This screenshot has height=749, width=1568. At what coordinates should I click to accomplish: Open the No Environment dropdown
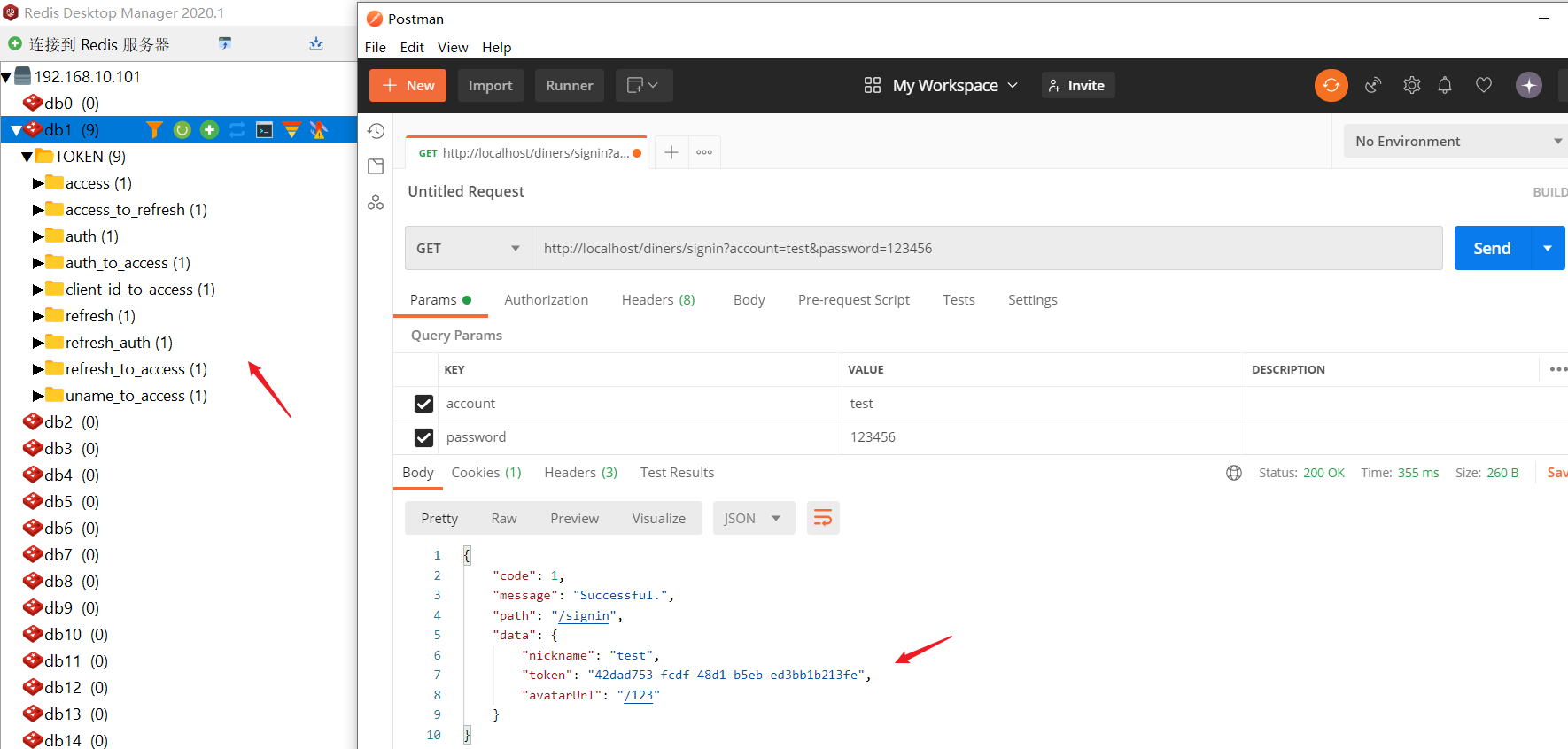(1455, 141)
